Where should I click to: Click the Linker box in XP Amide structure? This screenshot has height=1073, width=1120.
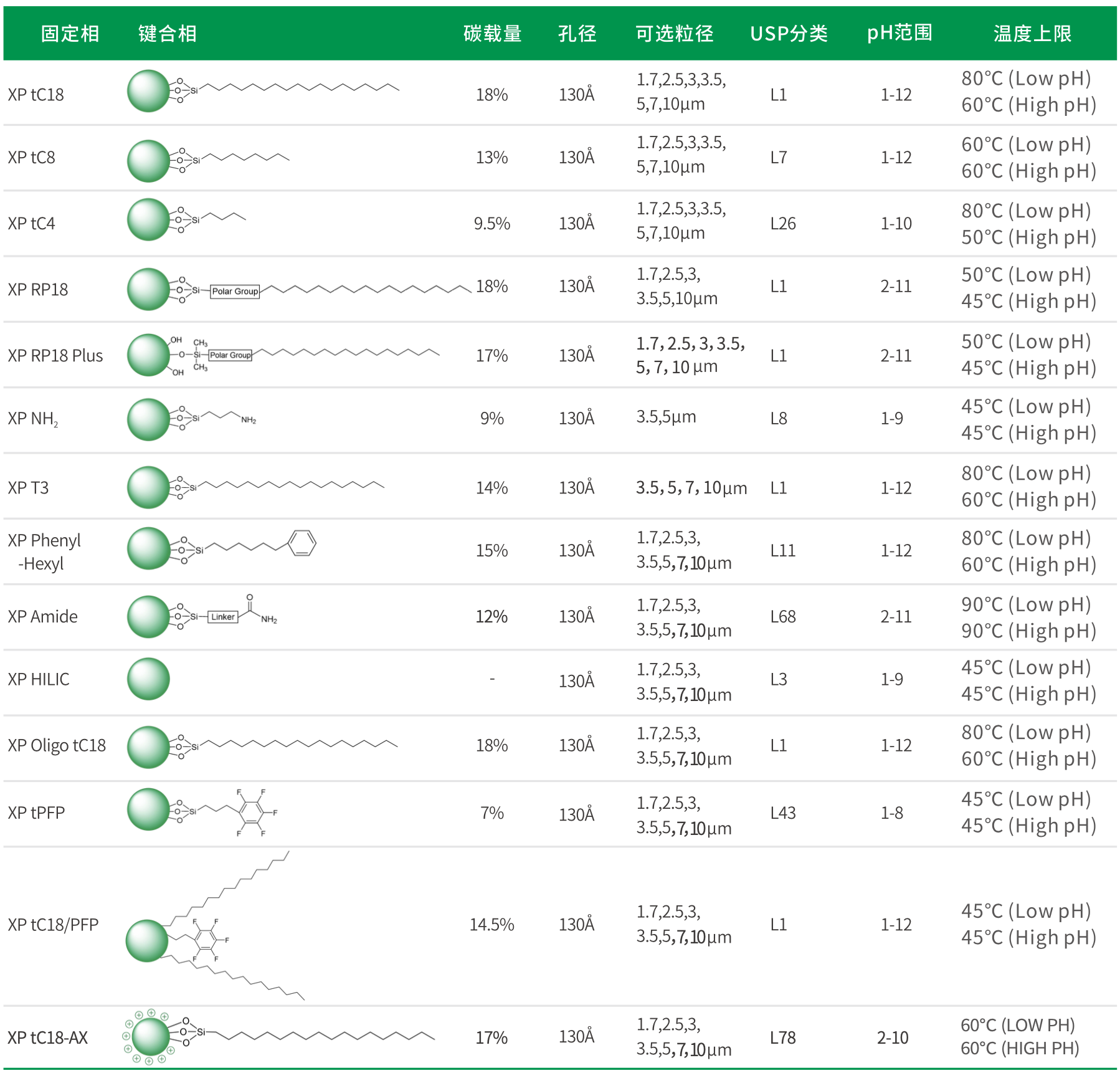click(222, 617)
